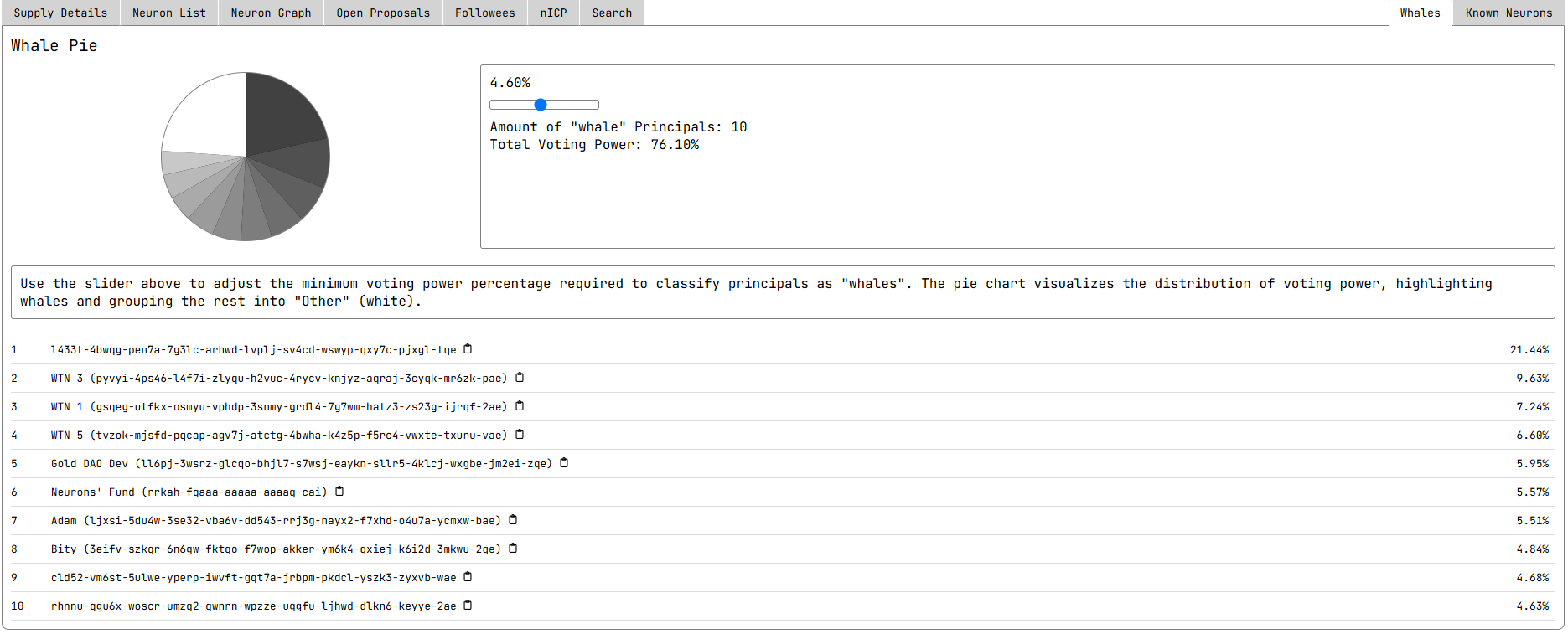Switch to the Known Neurons tab
The image size is (1568, 634).
1508,13
